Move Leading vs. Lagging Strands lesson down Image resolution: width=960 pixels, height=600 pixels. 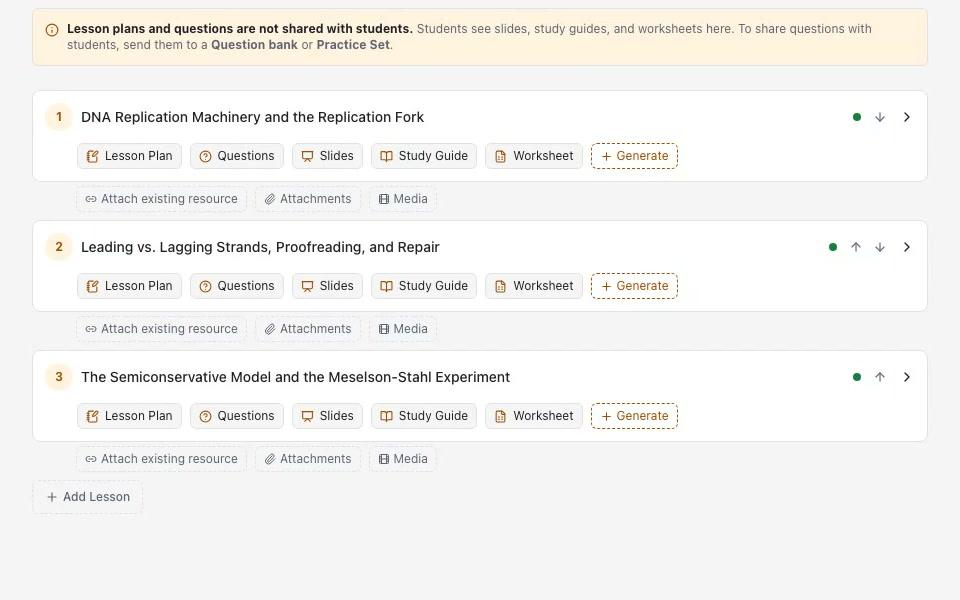click(x=880, y=247)
